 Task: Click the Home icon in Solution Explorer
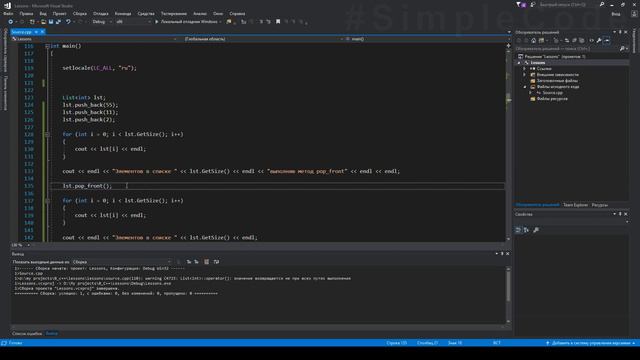click(x=533, y=40)
